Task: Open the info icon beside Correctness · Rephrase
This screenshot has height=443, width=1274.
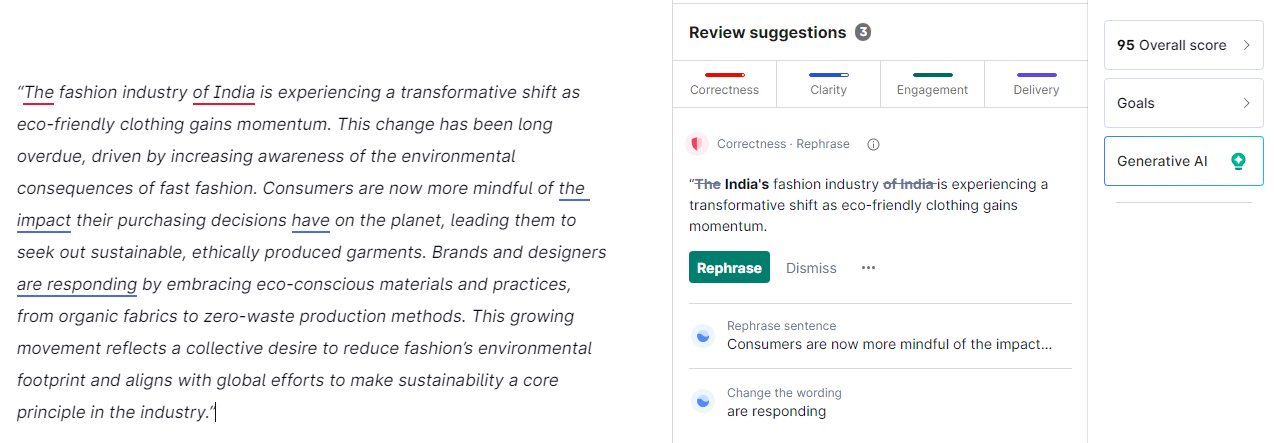Action: click(873, 144)
